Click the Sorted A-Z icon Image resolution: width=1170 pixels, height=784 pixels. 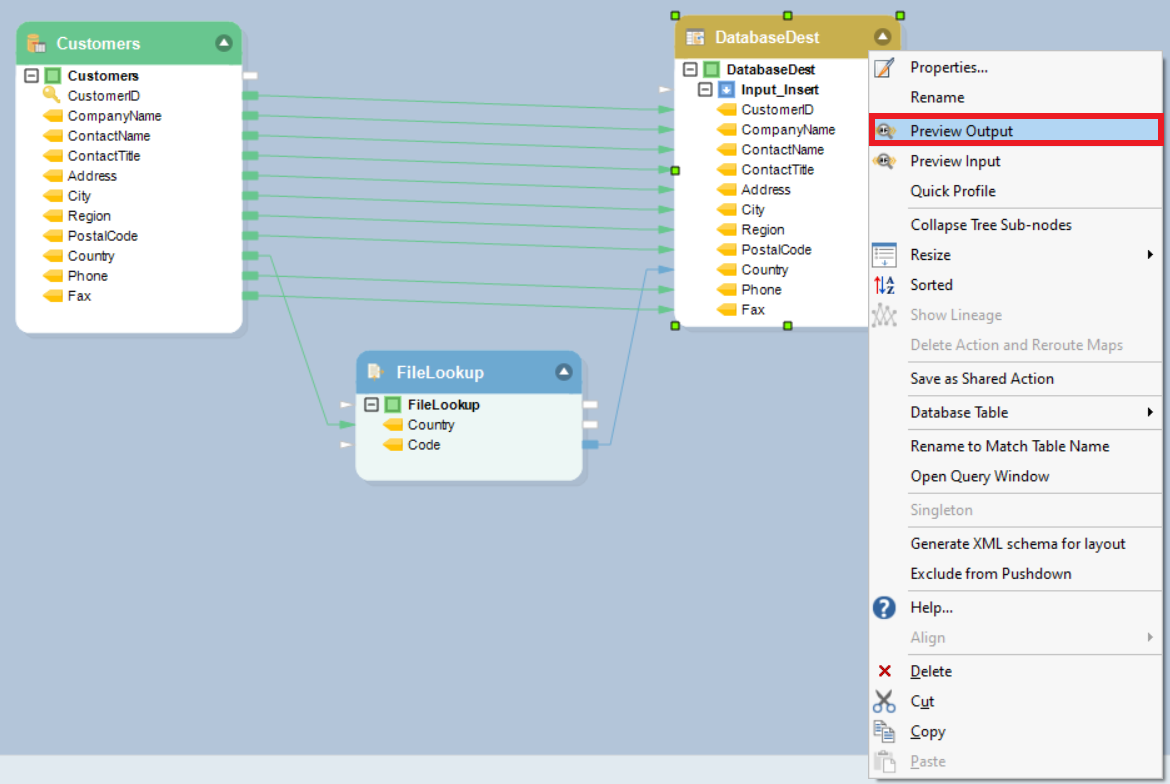point(884,285)
